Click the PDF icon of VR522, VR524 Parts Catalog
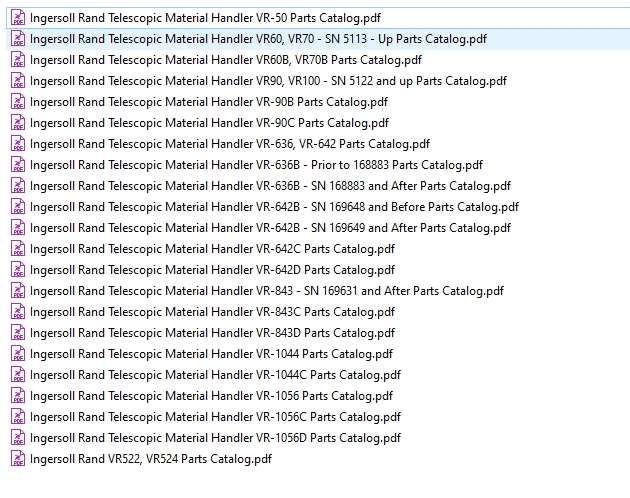The image size is (630, 498). tap(18, 459)
